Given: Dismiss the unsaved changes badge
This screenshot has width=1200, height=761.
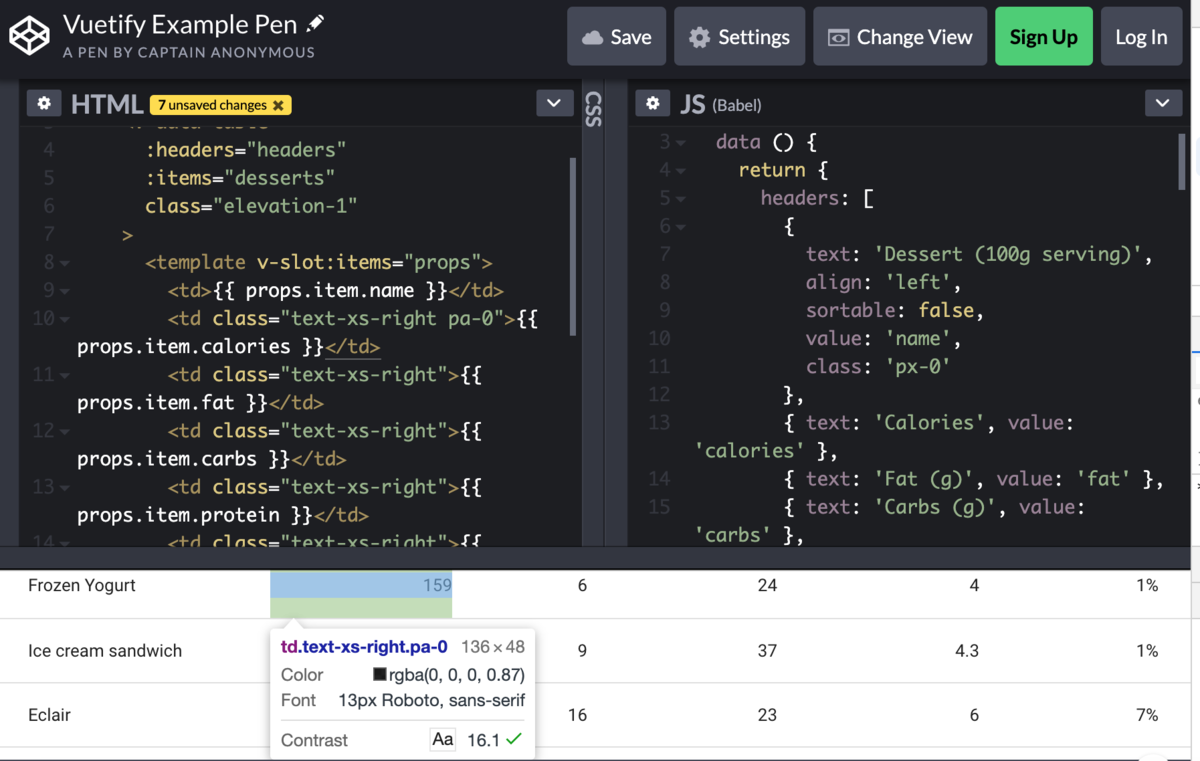Looking at the screenshot, I should pyautogui.click(x=278, y=105).
